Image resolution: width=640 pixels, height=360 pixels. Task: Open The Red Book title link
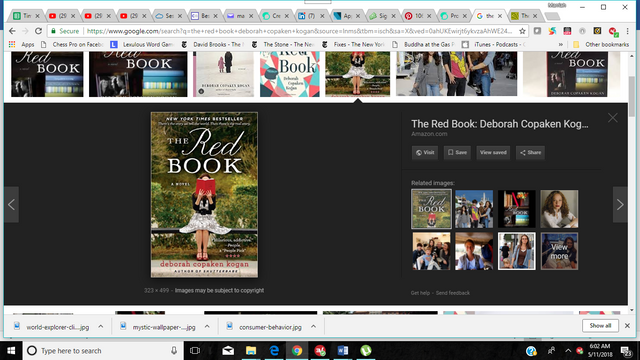[x=500, y=124]
